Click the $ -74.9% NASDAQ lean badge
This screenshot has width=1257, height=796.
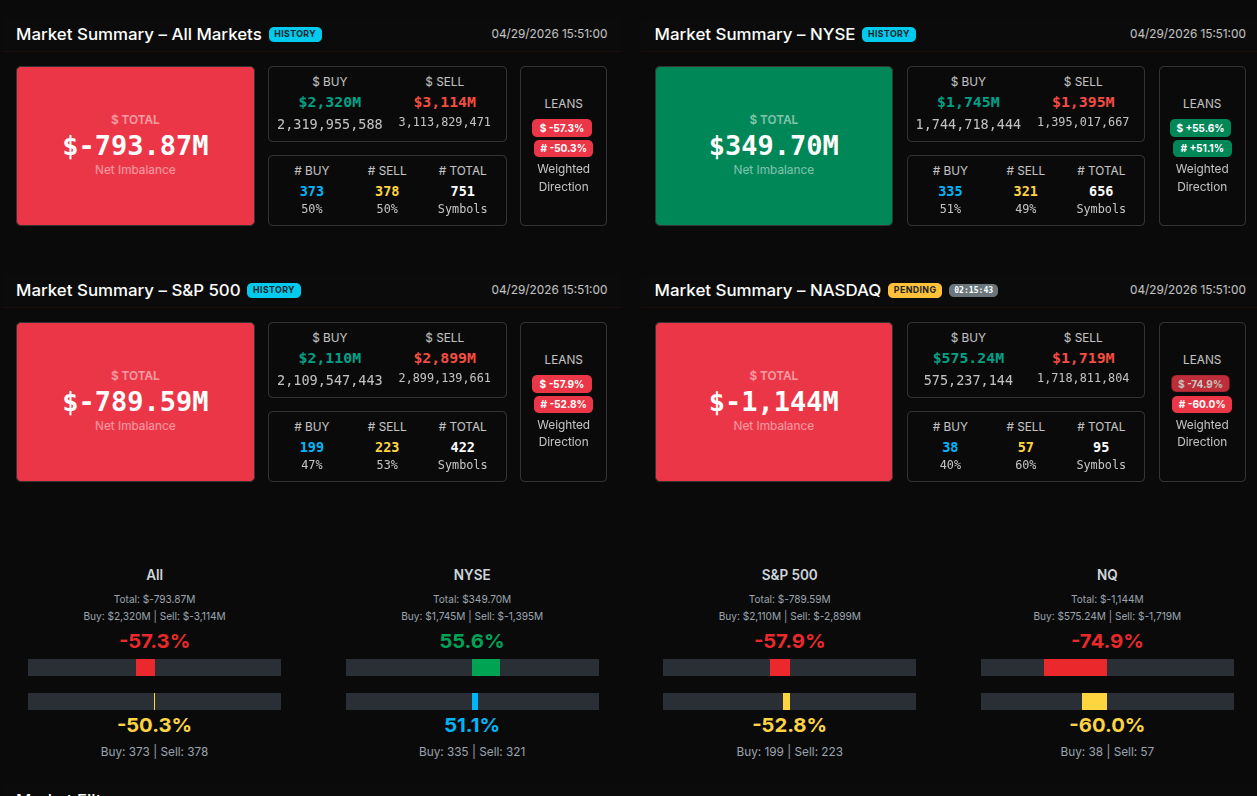click(1201, 384)
